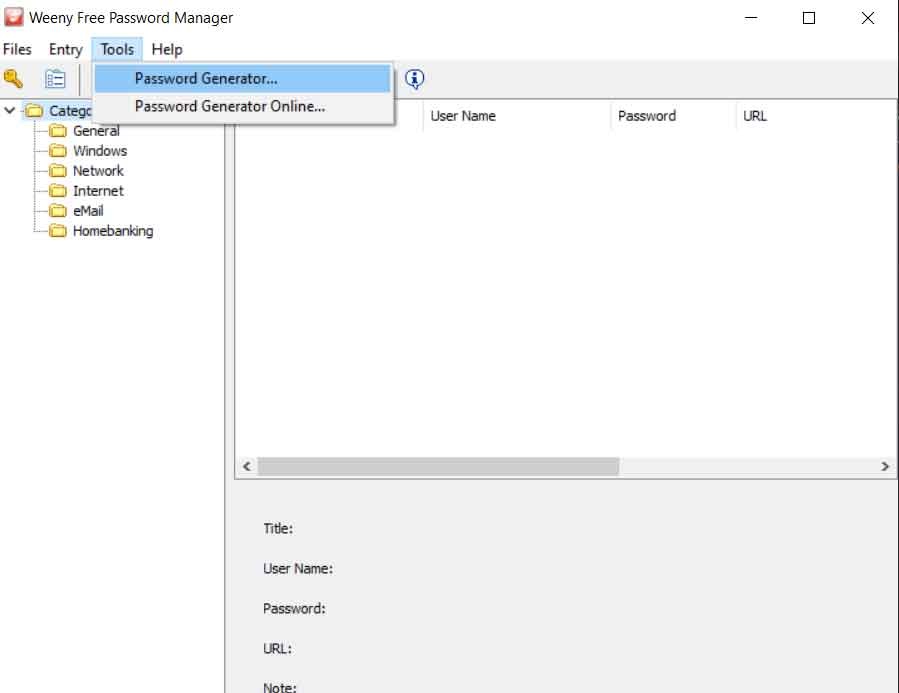Select the Homebanking folder icon
This screenshot has width=899, height=693.
[57, 231]
